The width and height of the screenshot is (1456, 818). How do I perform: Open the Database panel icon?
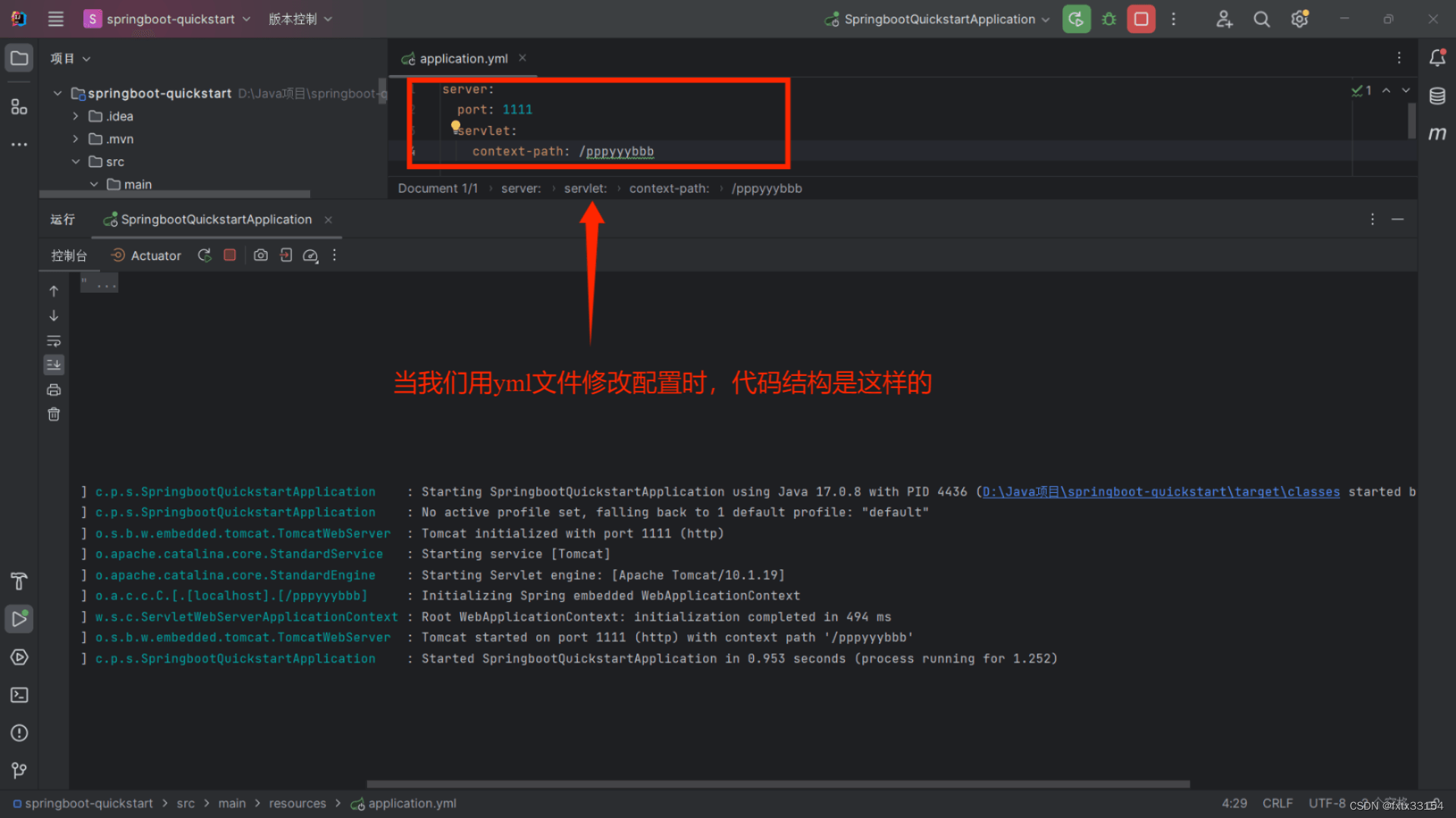1439,96
